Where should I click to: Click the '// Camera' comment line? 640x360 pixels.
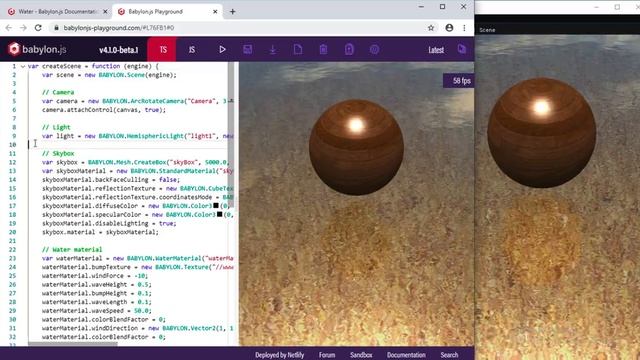click(58, 92)
